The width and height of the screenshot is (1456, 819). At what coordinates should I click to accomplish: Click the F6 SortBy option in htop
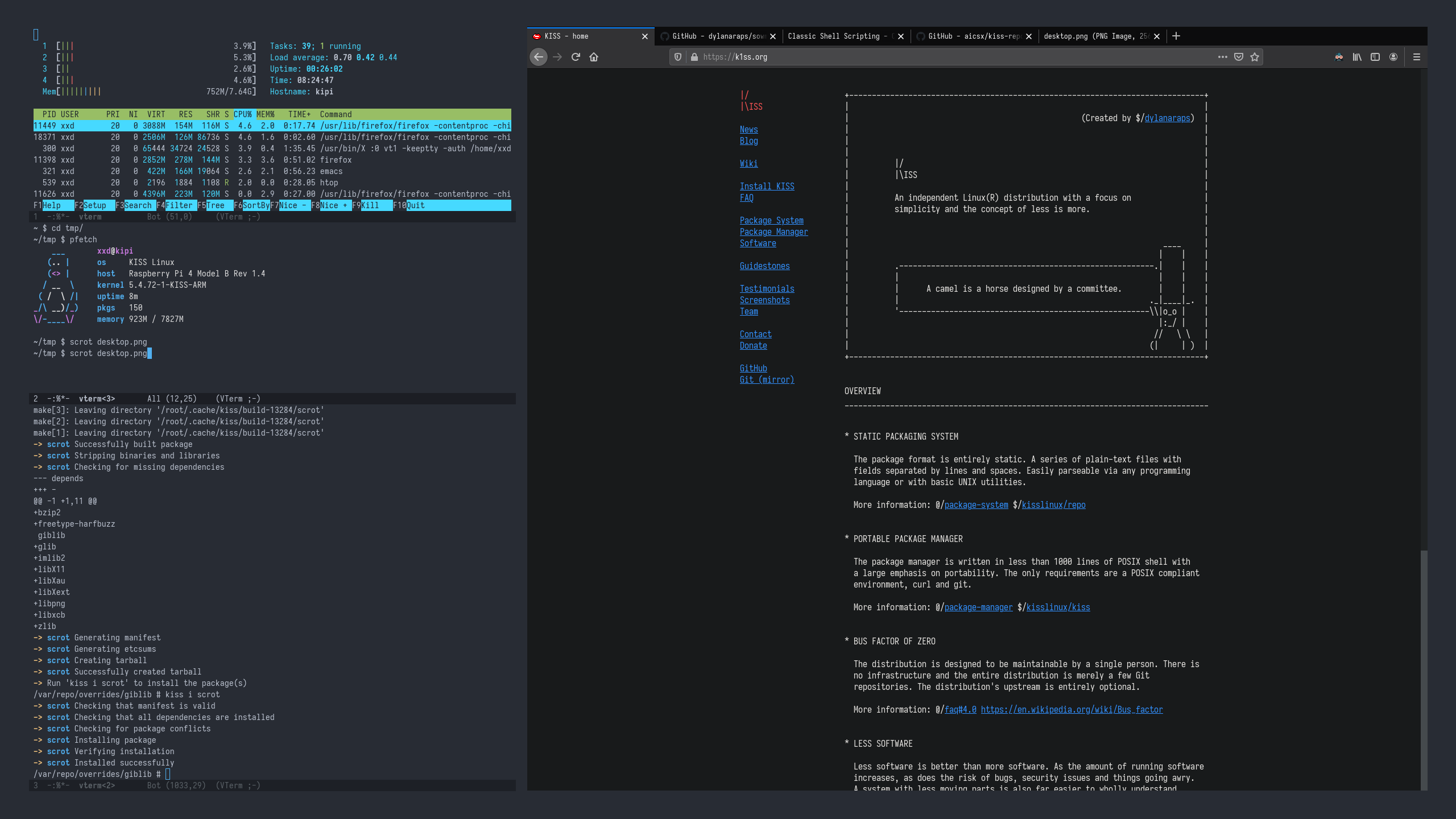point(256,205)
